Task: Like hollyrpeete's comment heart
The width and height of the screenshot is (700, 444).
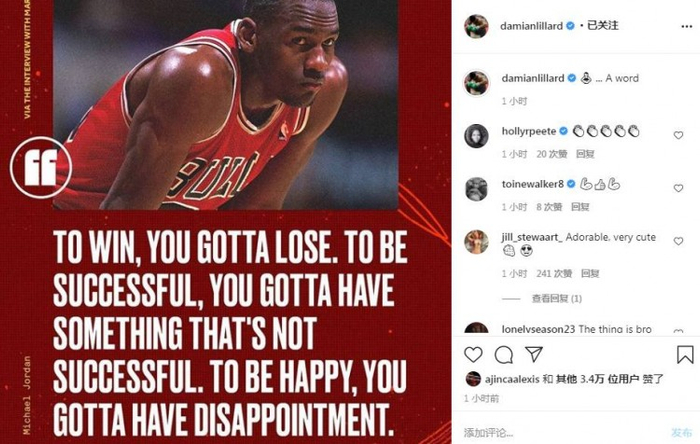Action: (678, 135)
